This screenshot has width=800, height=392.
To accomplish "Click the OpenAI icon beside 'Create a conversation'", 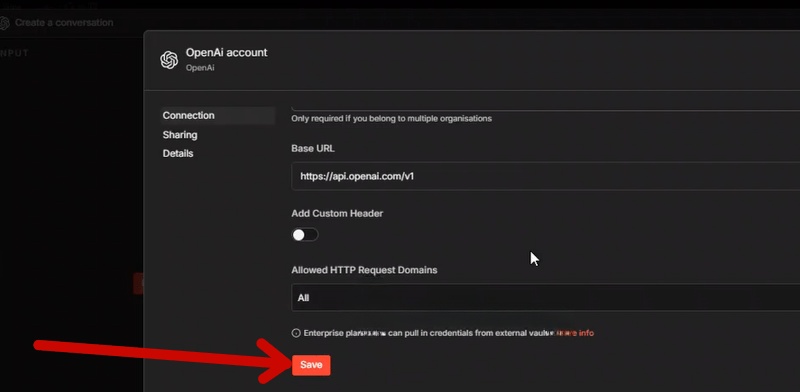I will (x=5, y=23).
